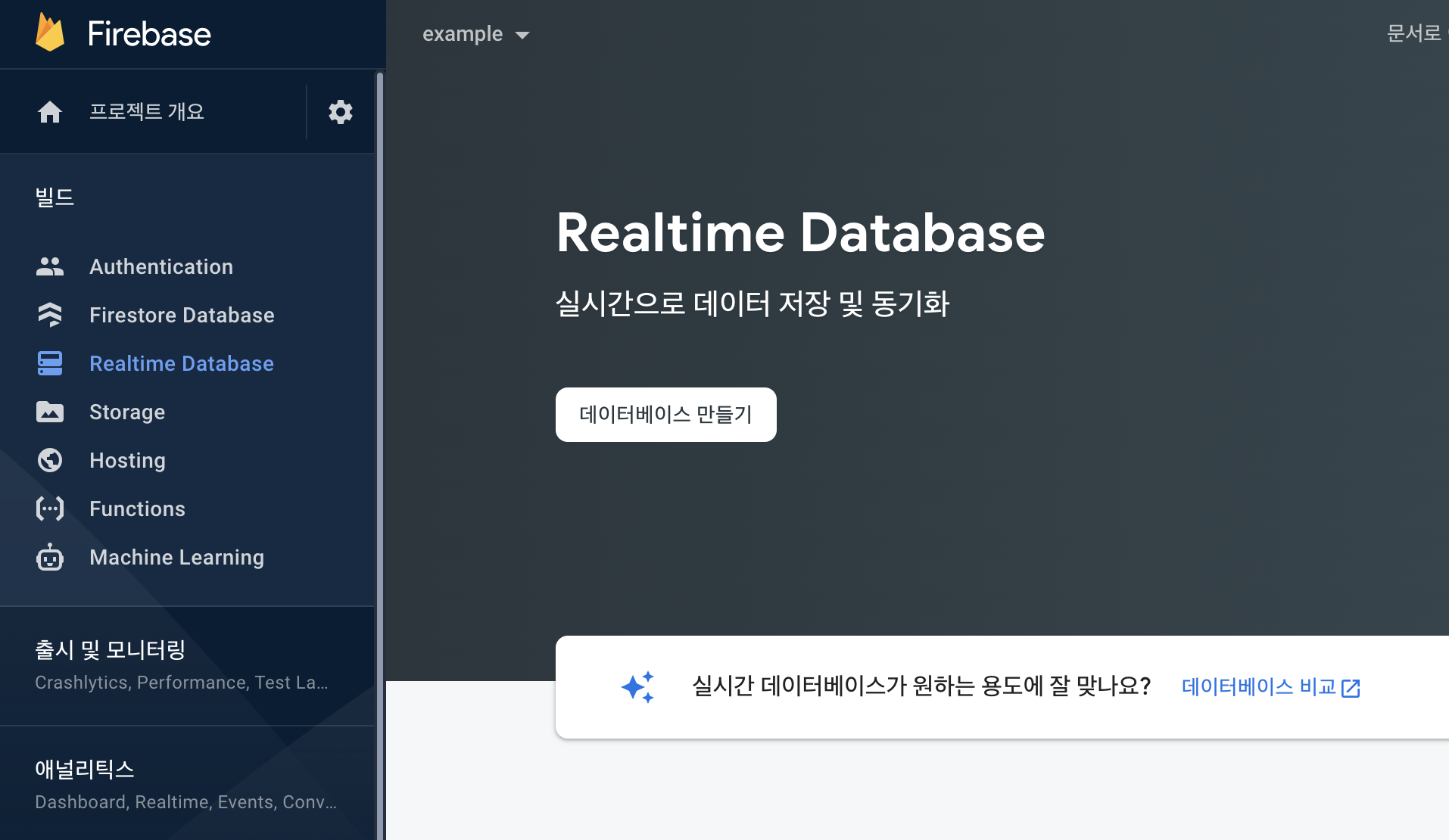Click the Realtime Database page heading
Screen dimensions: 1449x840
coord(800,232)
